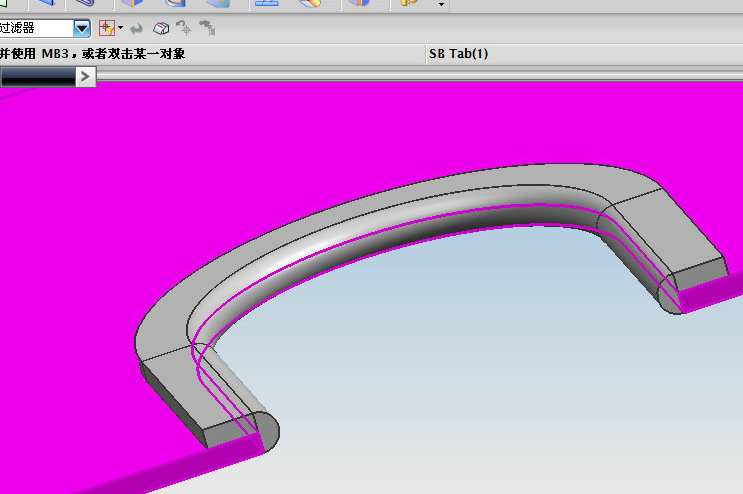The width and height of the screenshot is (743, 494).
Task: Click the green return arrow icon
Action: pos(136,29)
